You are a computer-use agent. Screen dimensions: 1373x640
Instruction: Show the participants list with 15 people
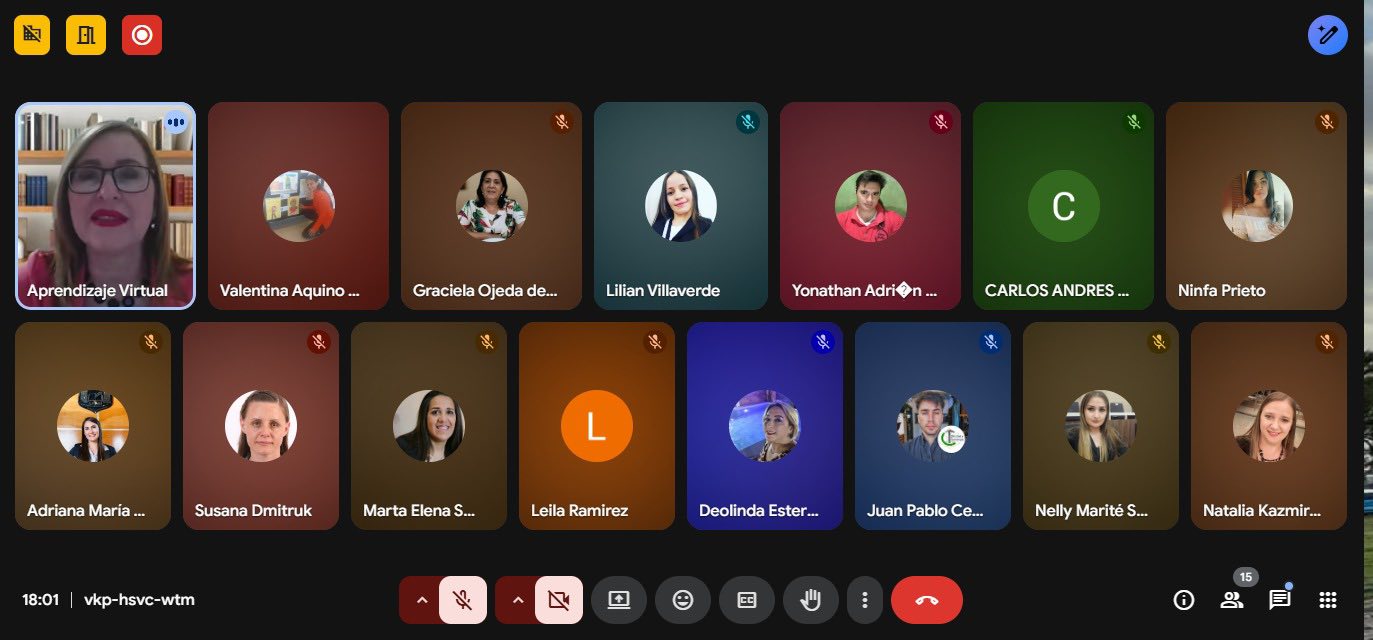(x=1232, y=600)
